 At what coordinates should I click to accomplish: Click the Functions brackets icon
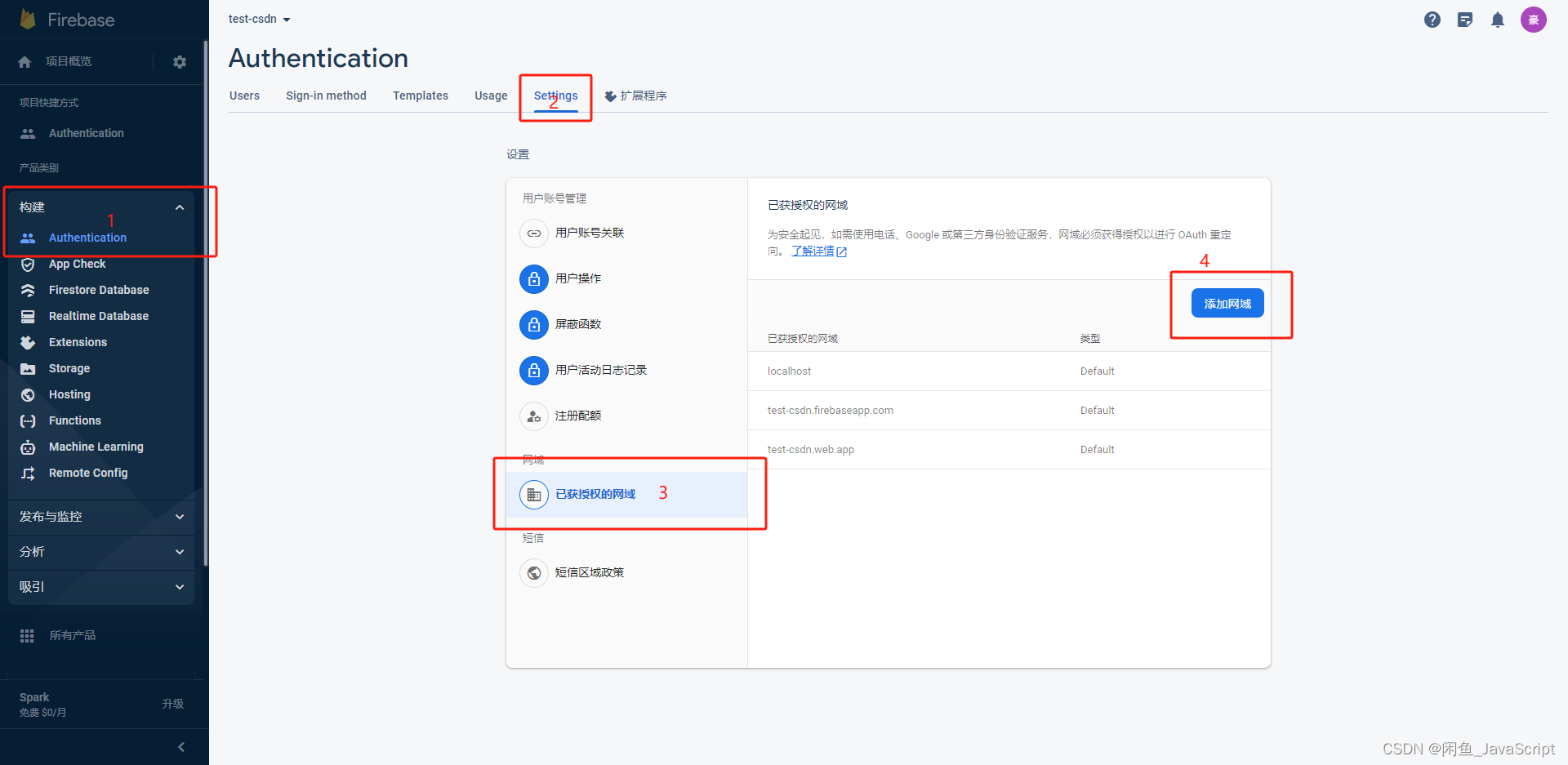tap(28, 421)
